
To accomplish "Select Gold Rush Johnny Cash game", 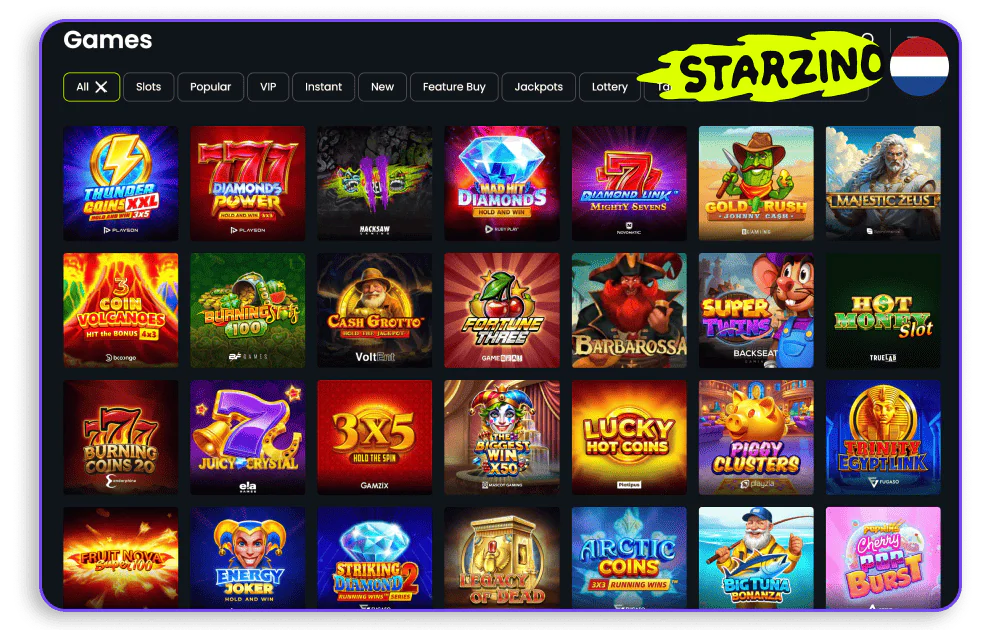I will click(756, 183).
